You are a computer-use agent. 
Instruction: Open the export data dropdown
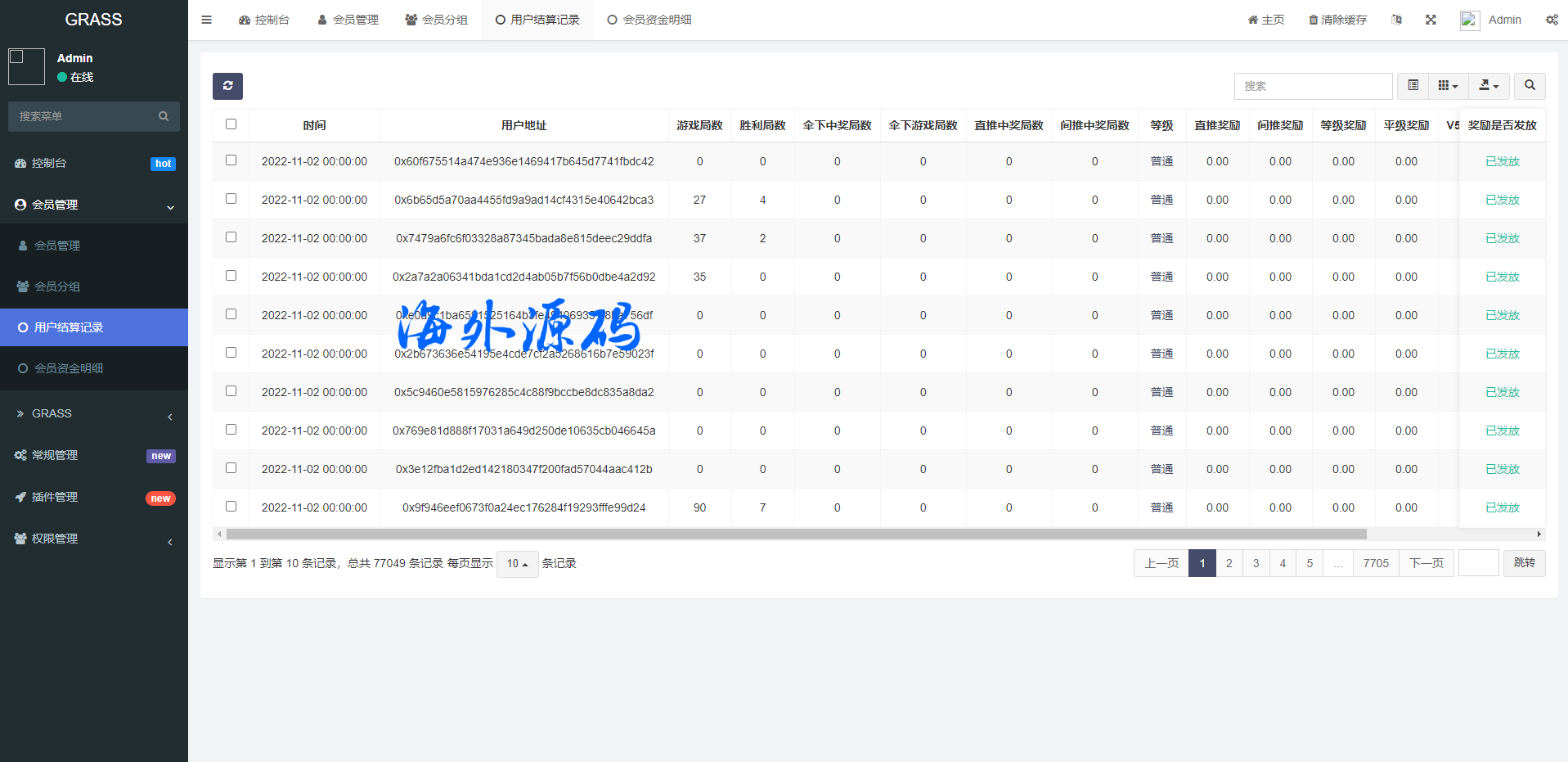pos(1489,86)
